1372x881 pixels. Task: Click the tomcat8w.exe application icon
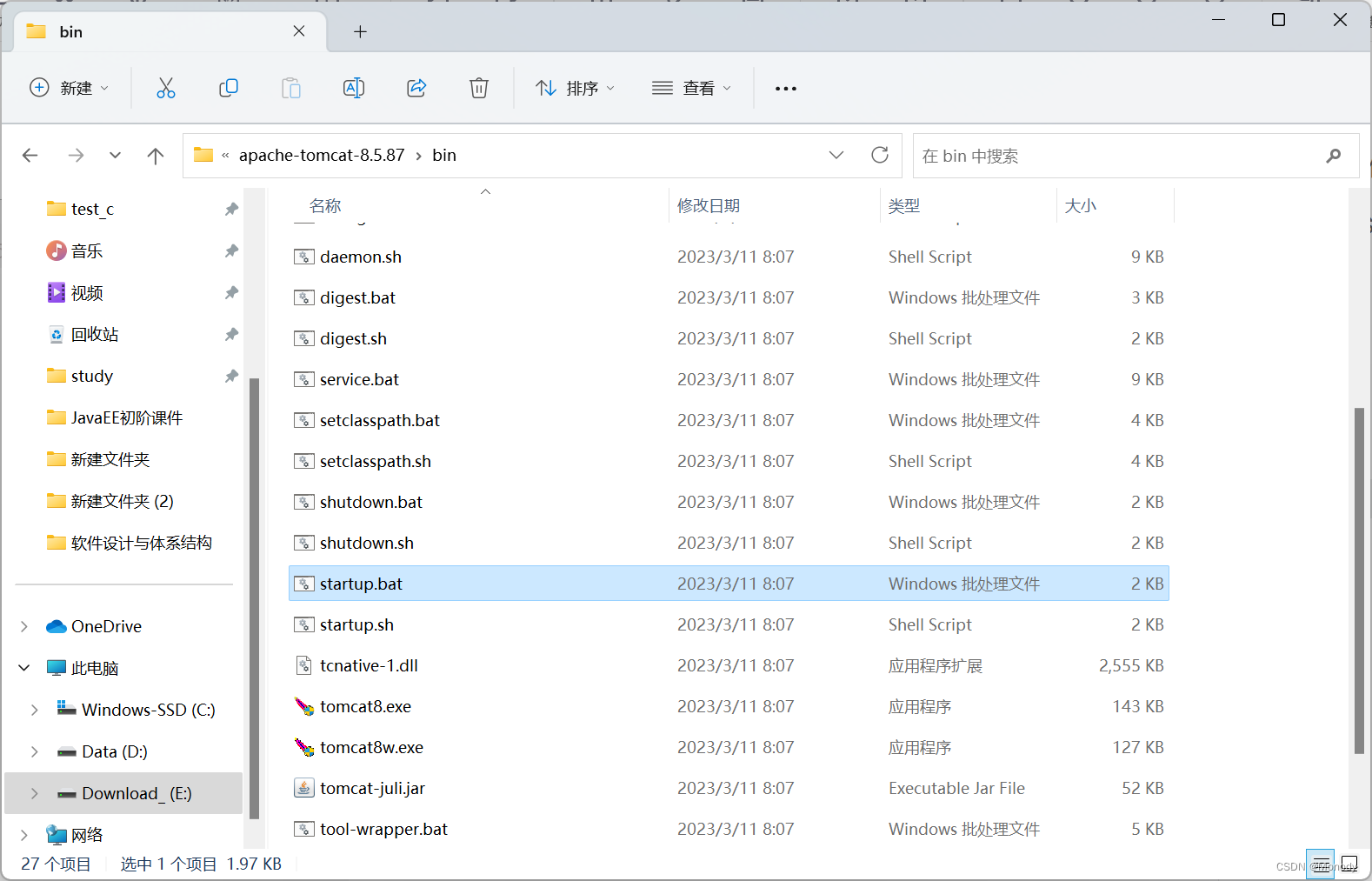point(304,747)
